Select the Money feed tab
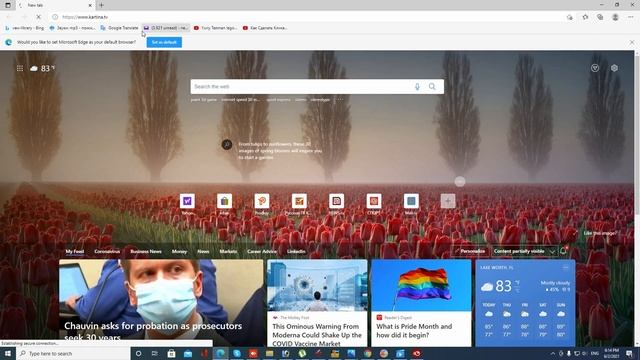Screen dimensions: 640x360 click(x=179, y=251)
